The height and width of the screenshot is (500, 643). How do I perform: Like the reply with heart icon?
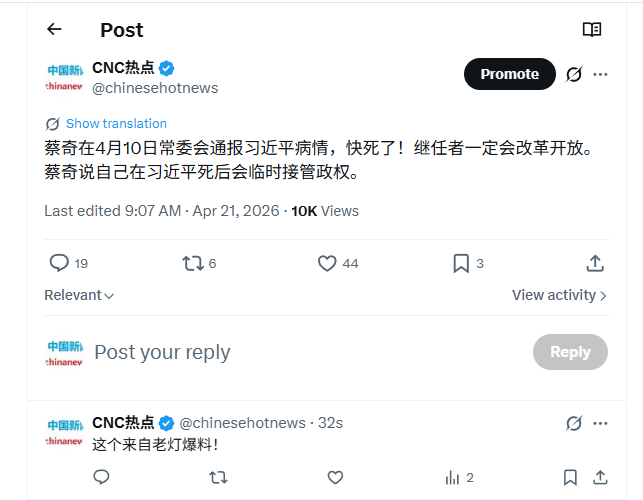tap(335, 477)
